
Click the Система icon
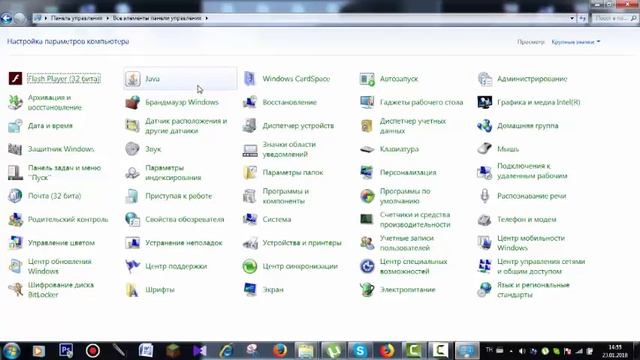coord(250,219)
